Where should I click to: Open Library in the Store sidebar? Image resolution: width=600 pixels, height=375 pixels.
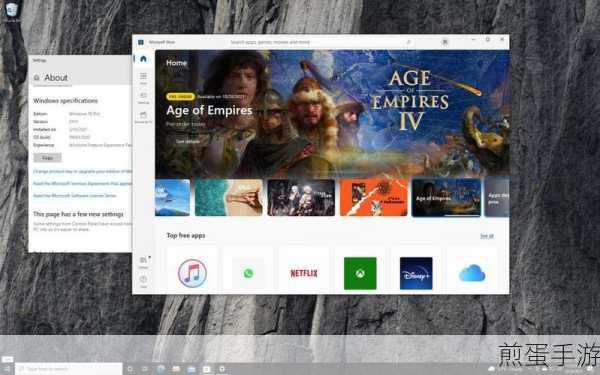[143, 262]
